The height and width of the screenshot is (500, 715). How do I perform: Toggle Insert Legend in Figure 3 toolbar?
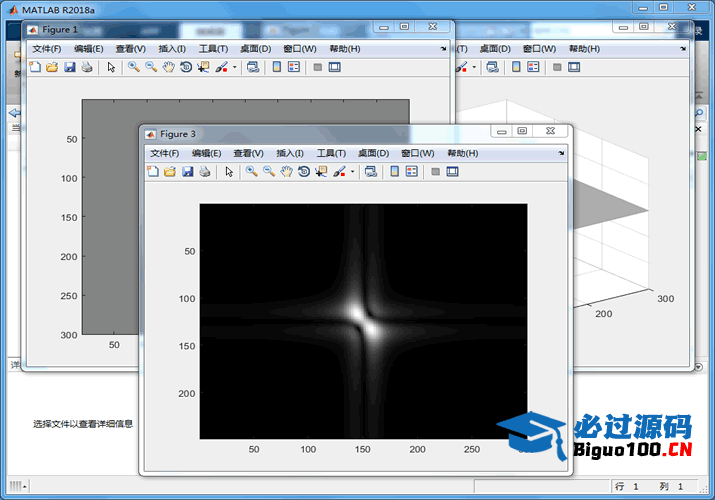[411, 172]
